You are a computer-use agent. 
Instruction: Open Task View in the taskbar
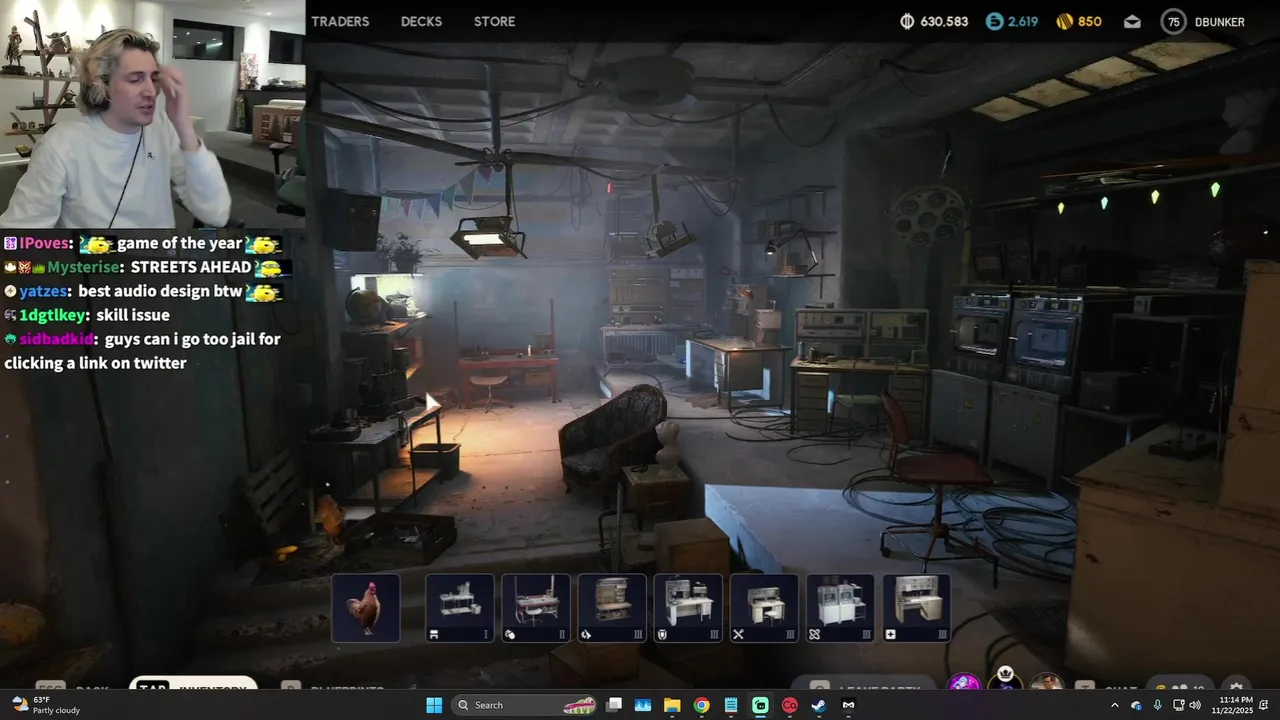point(614,705)
